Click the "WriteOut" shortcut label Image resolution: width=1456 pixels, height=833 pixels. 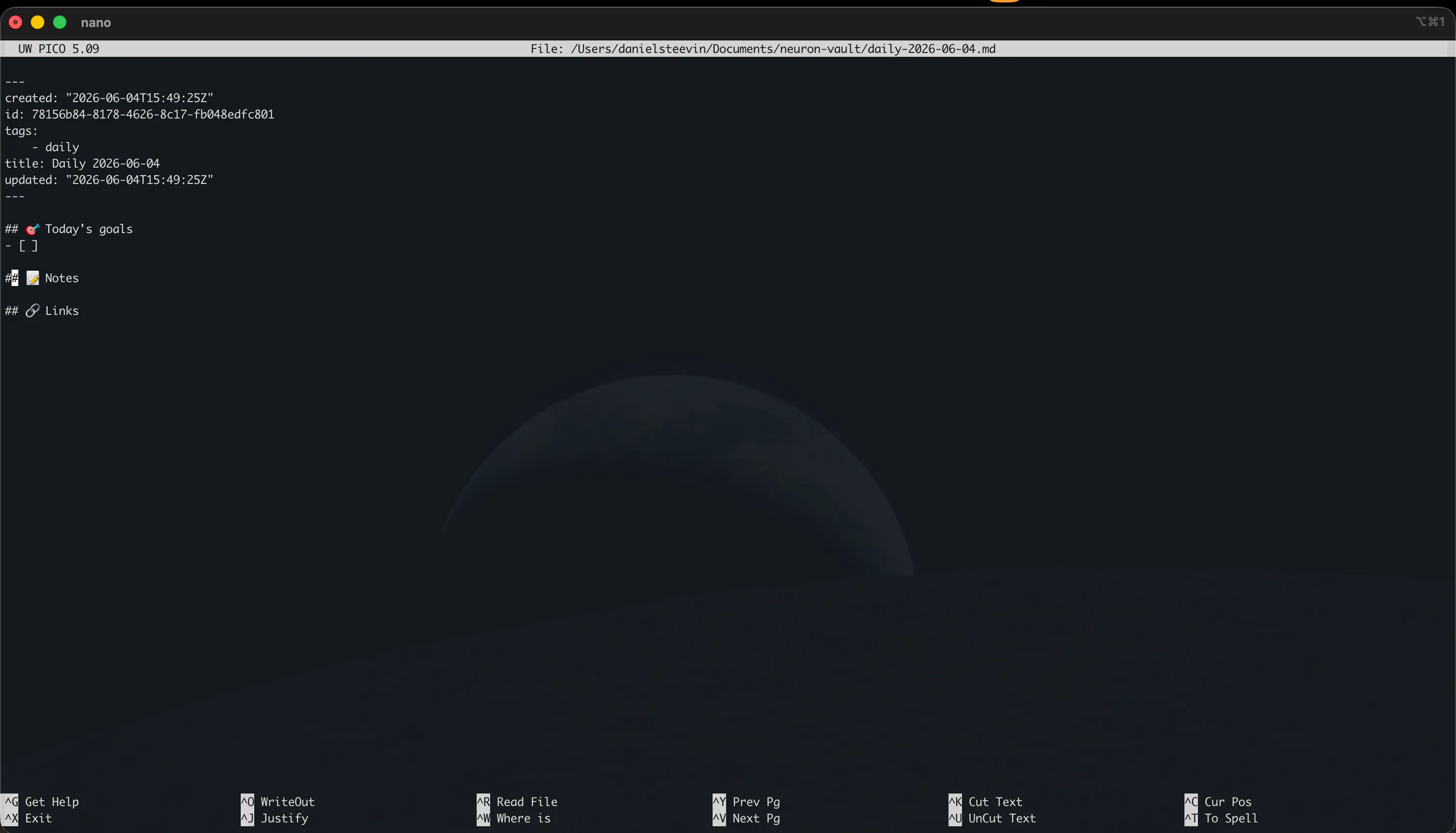tap(288, 802)
